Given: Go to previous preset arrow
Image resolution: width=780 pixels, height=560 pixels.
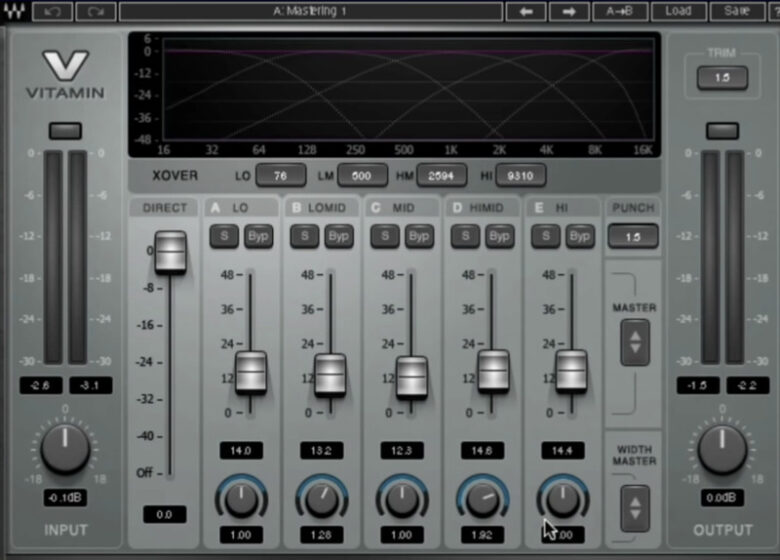Looking at the screenshot, I should pyautogui.click(x=526, y=11).
